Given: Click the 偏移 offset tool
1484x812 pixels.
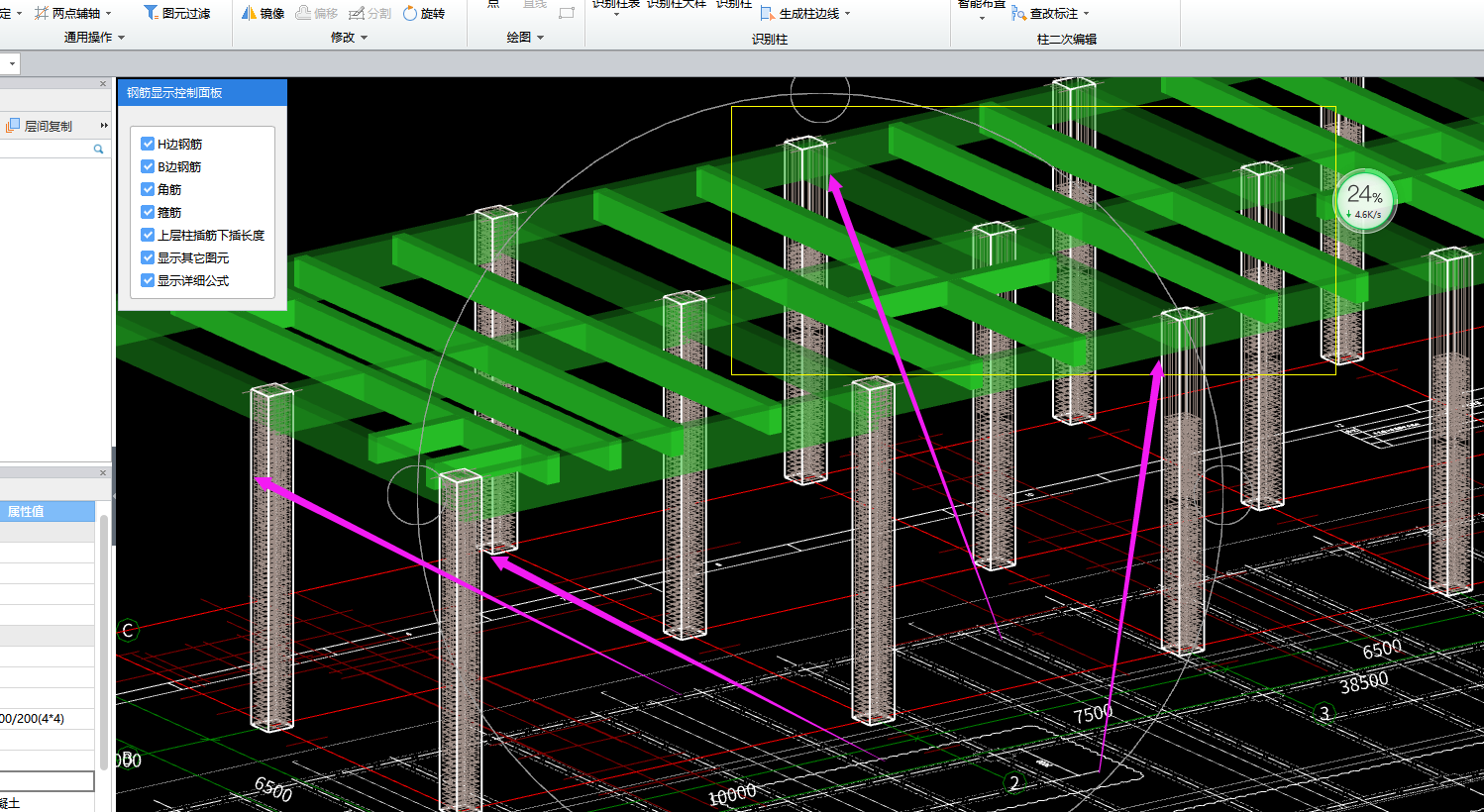Looking at the screenshot, I should click(x=317, y=13).
